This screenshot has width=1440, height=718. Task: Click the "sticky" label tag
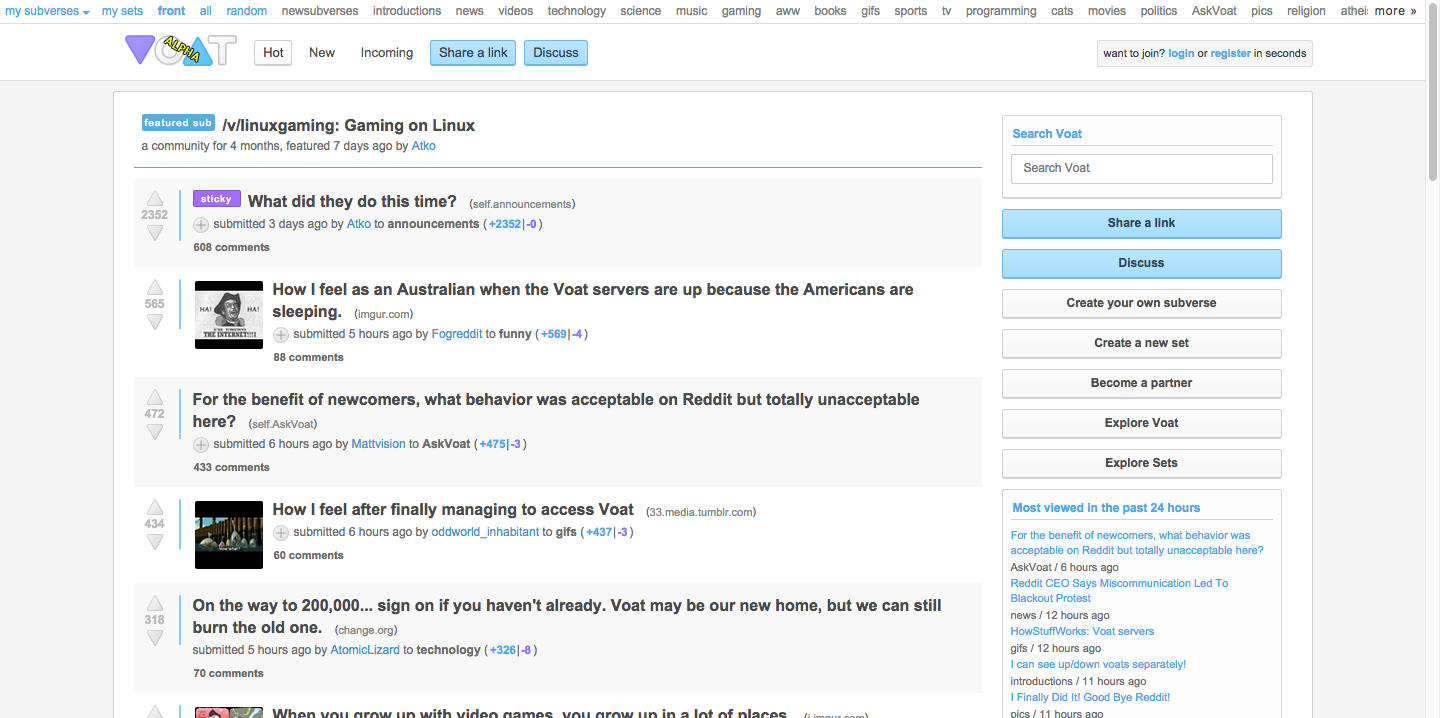tap(217, 199)
